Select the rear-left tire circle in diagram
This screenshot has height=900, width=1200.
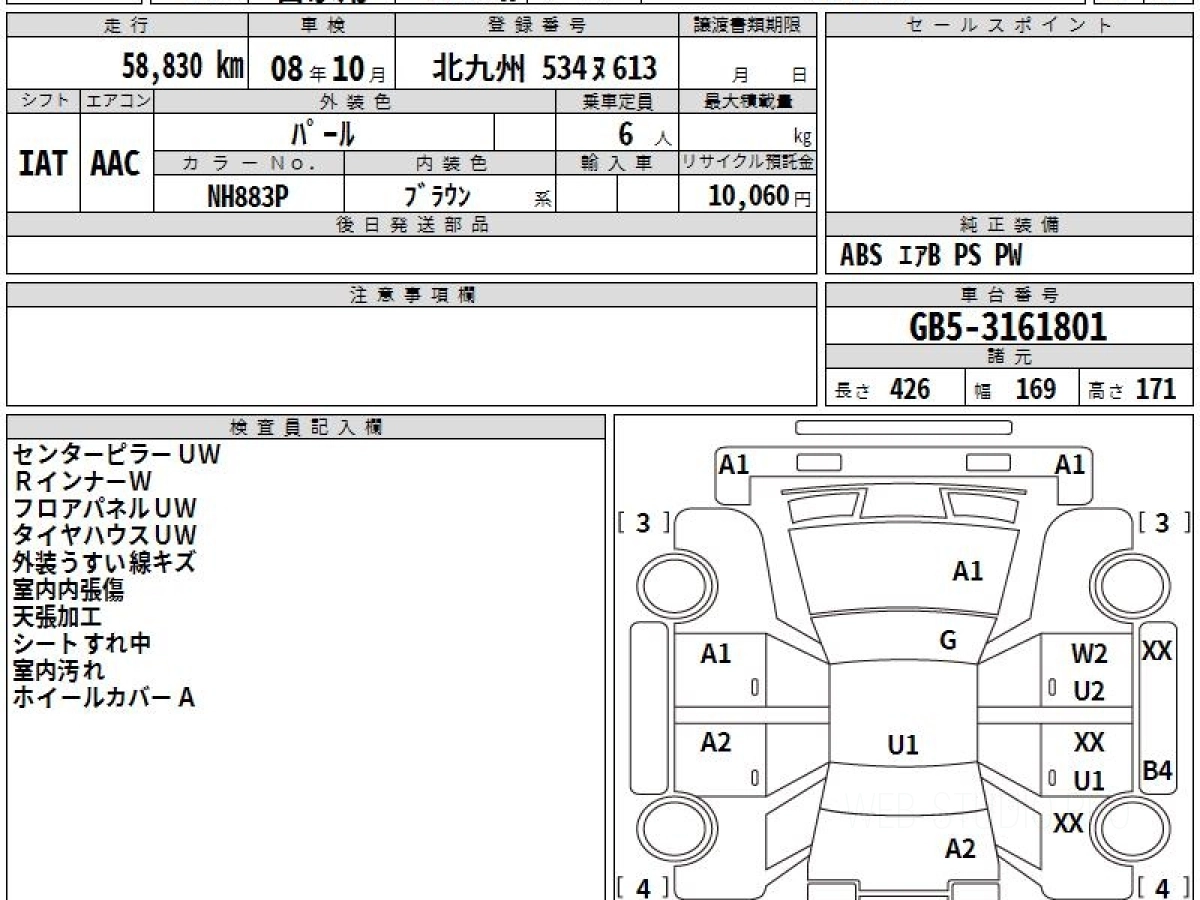pos(667,830)
